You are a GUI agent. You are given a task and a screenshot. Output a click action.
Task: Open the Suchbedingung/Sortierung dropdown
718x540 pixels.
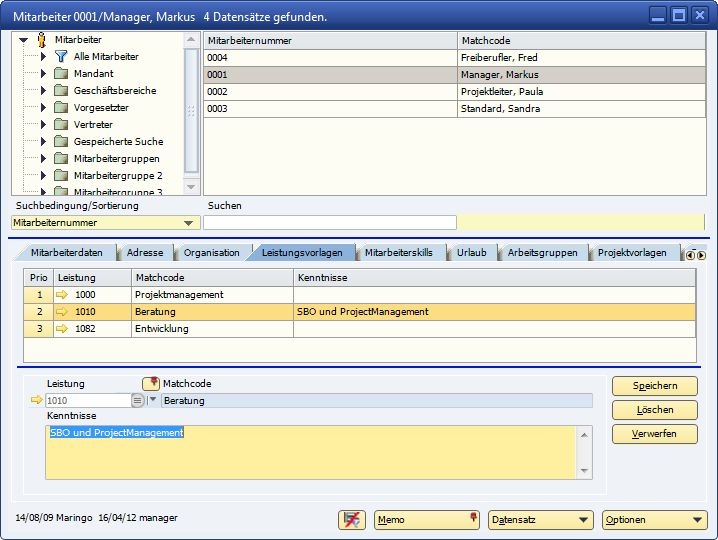pyautogui.click(x=188, y=223)
